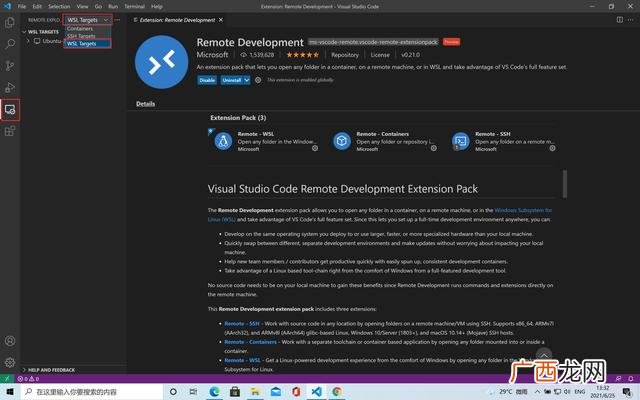640x400 pixels.
Task: Click the errors and warnings status indicator
Action: click(29, 379)
